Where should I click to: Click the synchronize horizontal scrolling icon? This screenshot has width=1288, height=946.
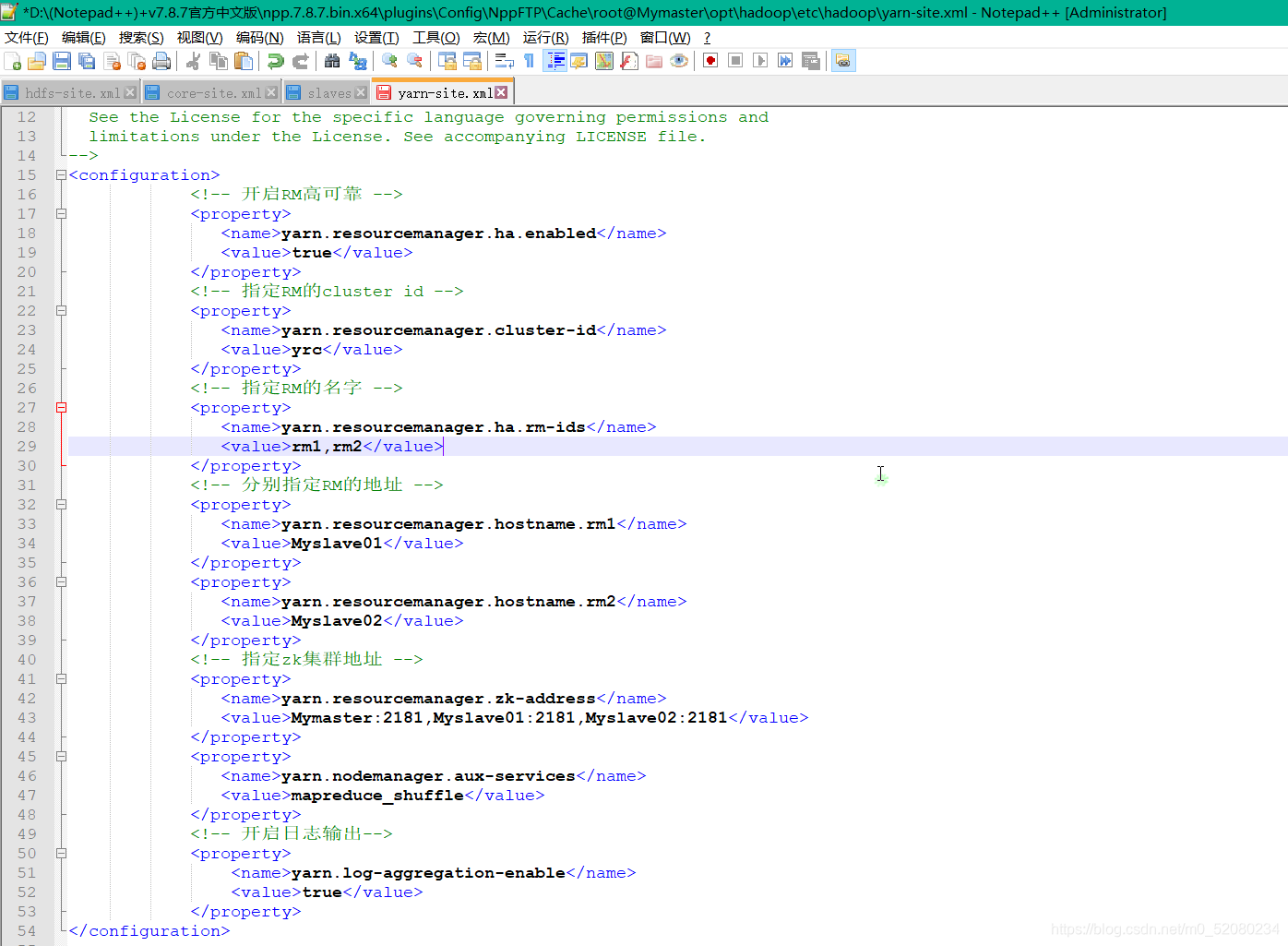point(472,61)
